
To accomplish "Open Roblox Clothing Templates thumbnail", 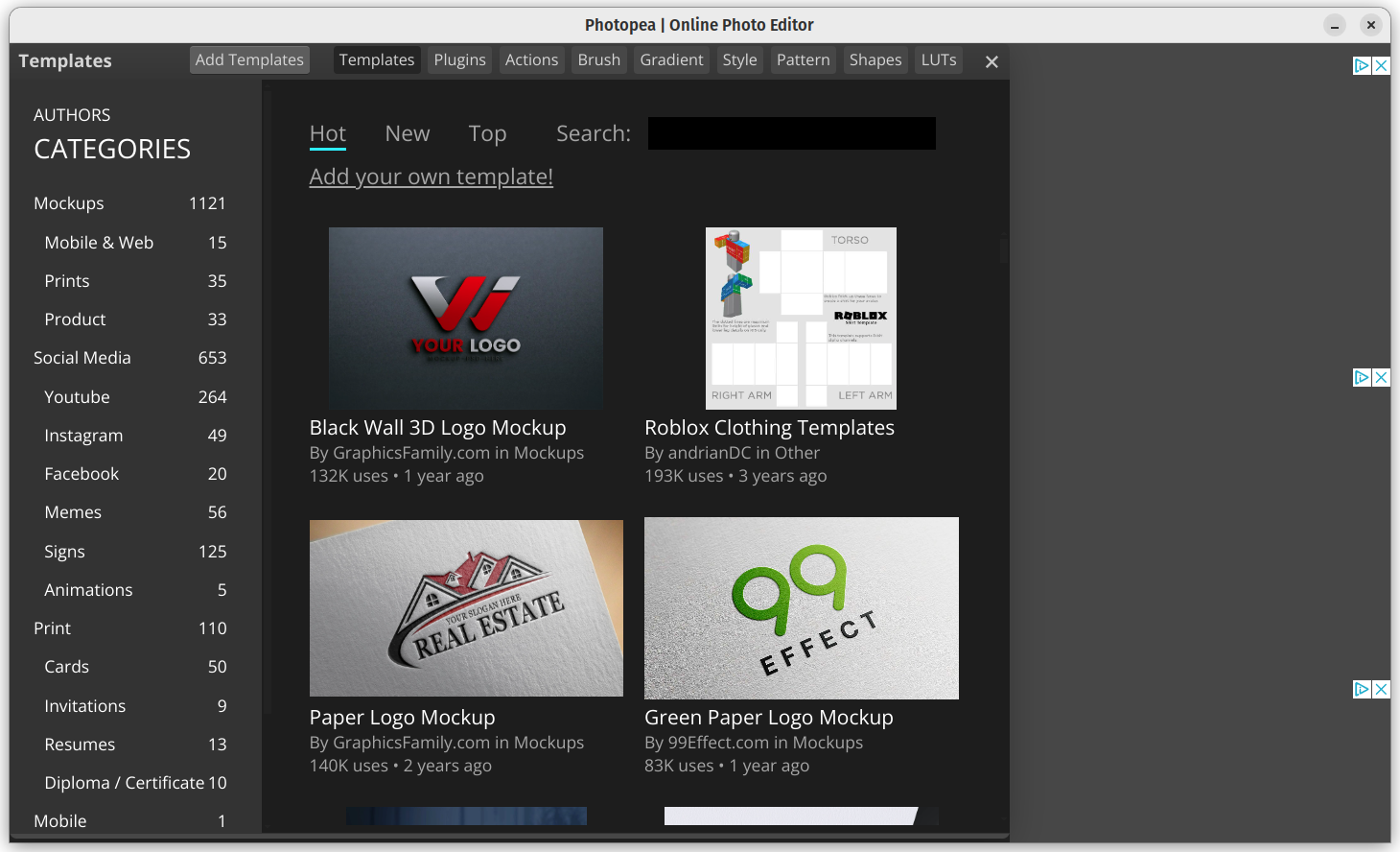I will click(801, 319).
